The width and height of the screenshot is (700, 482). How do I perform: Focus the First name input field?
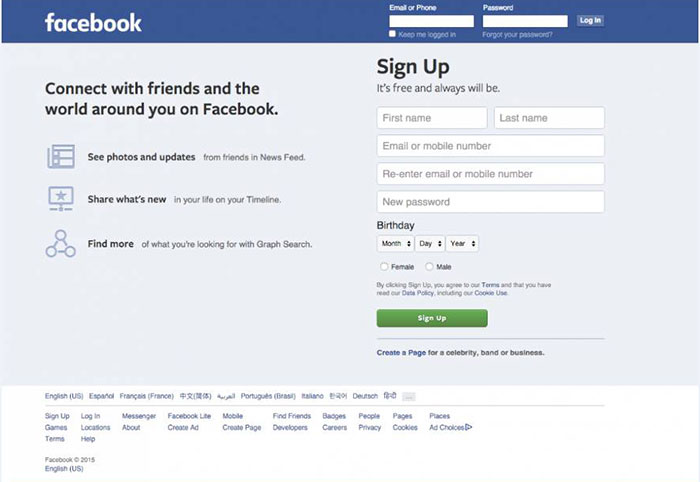pyautogui.click(x=432, y=118)
